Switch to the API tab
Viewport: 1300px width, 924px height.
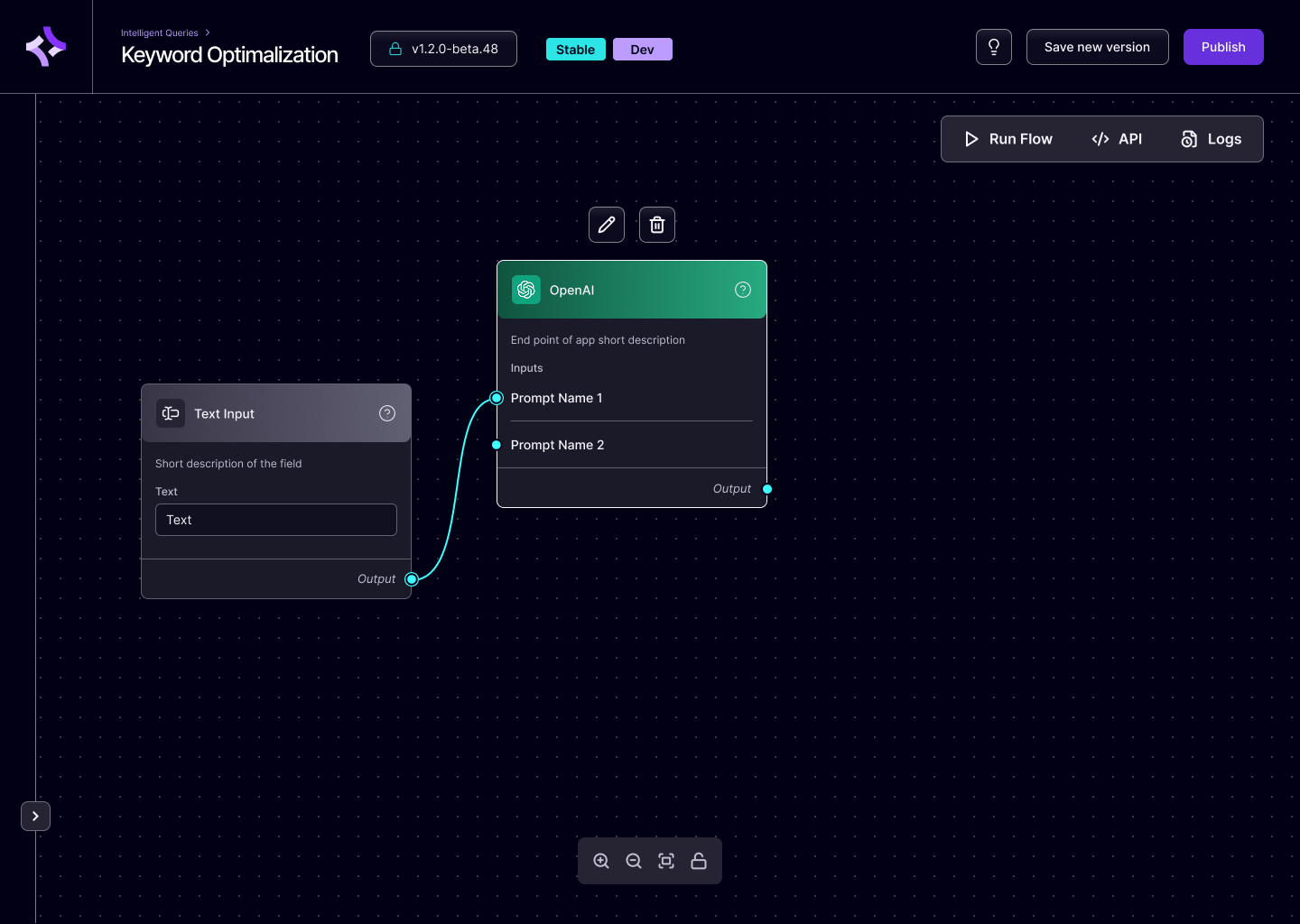tap(1117, 138)
